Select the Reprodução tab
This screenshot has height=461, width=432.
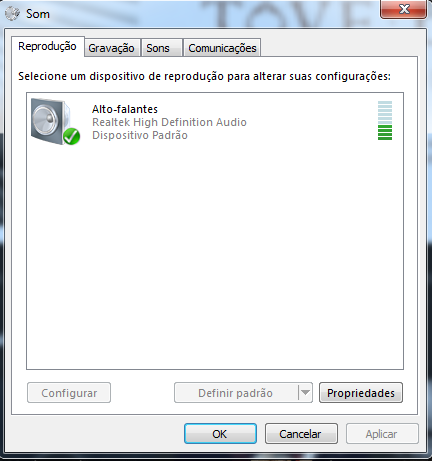coord(47,46)
